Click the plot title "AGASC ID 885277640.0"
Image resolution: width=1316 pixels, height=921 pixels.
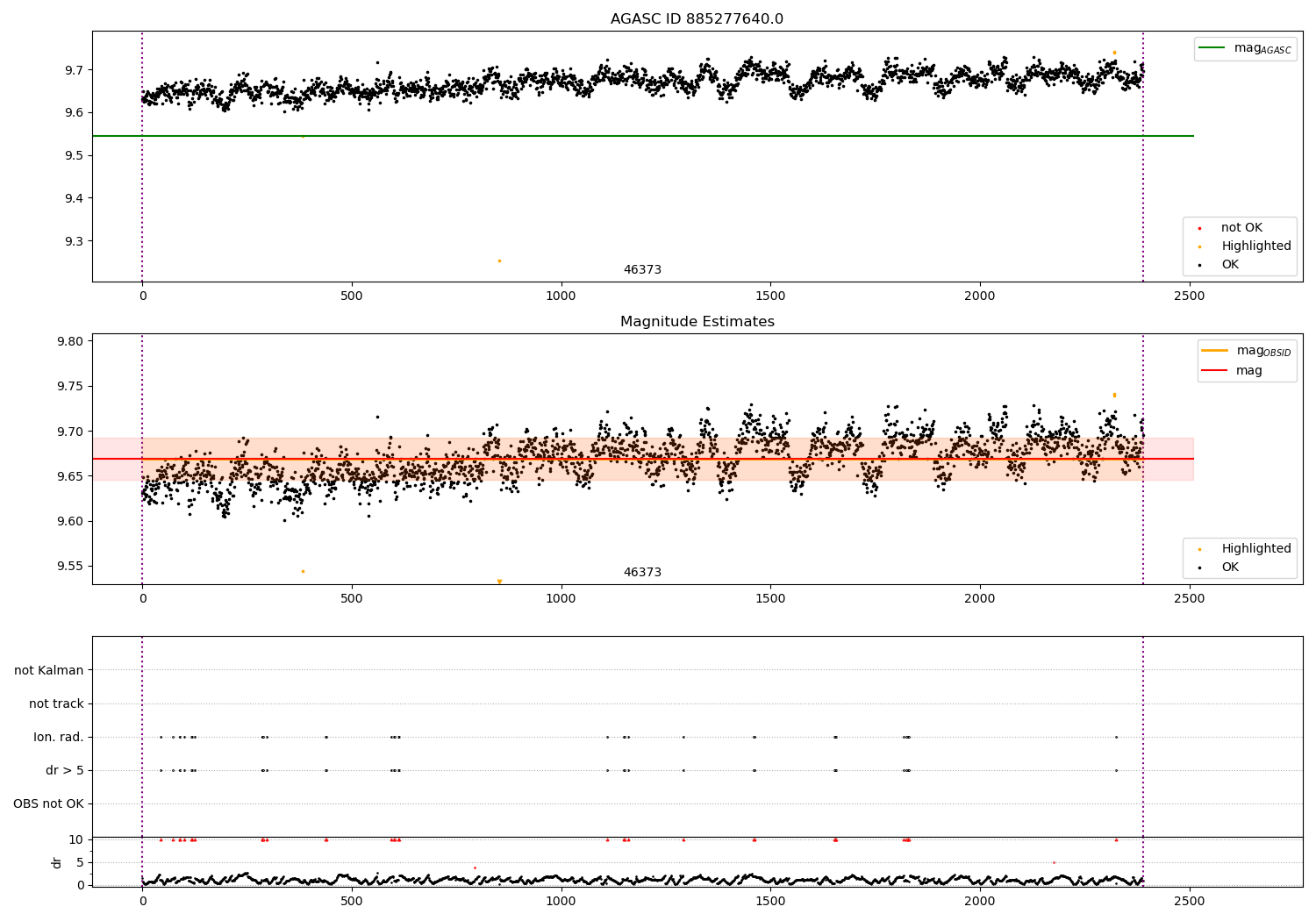point(697,18)
